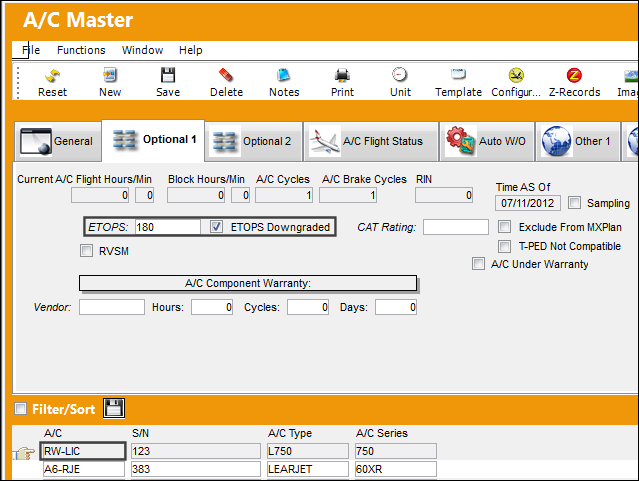
Task: Click the warranty Cycles field
Action: click(x=308, y=307)
